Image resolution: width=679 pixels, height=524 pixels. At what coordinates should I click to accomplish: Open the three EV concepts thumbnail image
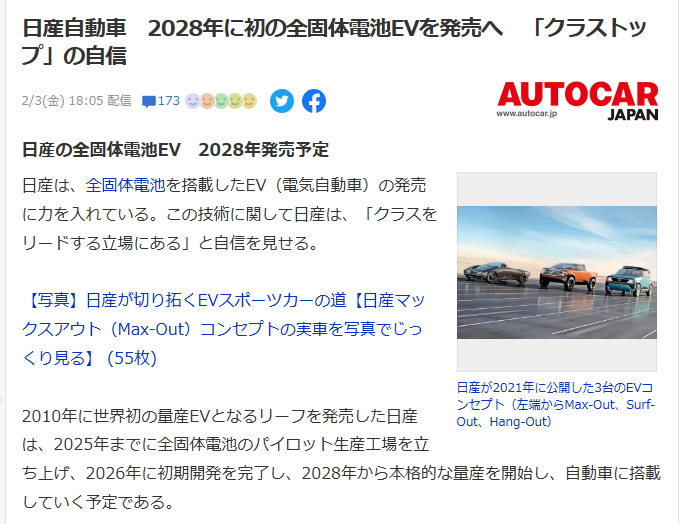(x=557, y=272)
